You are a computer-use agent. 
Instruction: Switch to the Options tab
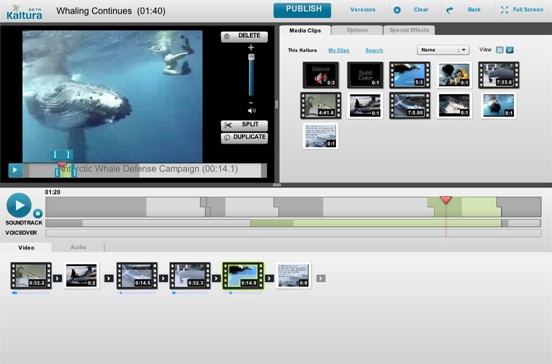coord(357,30)
